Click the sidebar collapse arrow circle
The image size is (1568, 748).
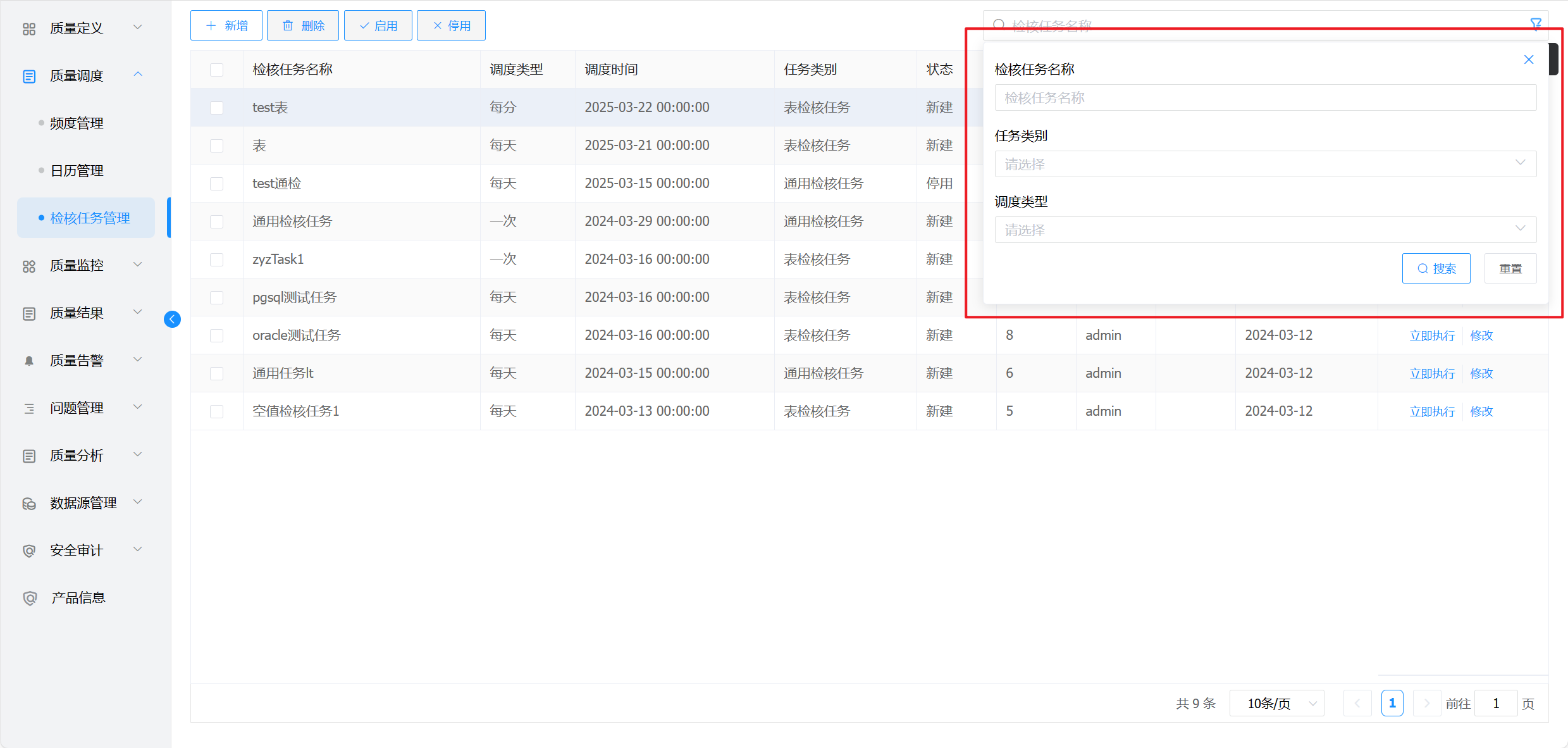(x=172, y=320)
